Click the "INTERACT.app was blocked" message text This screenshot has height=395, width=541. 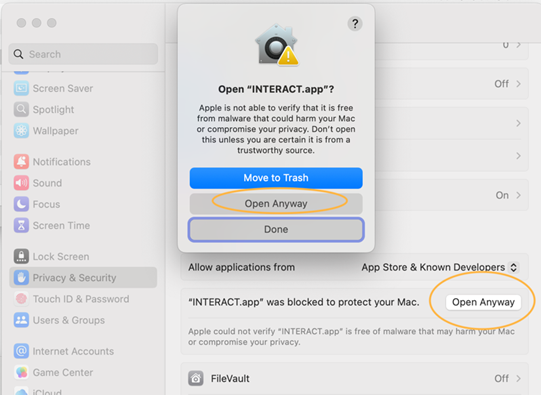pyautogui.click(x=304, y=302)
